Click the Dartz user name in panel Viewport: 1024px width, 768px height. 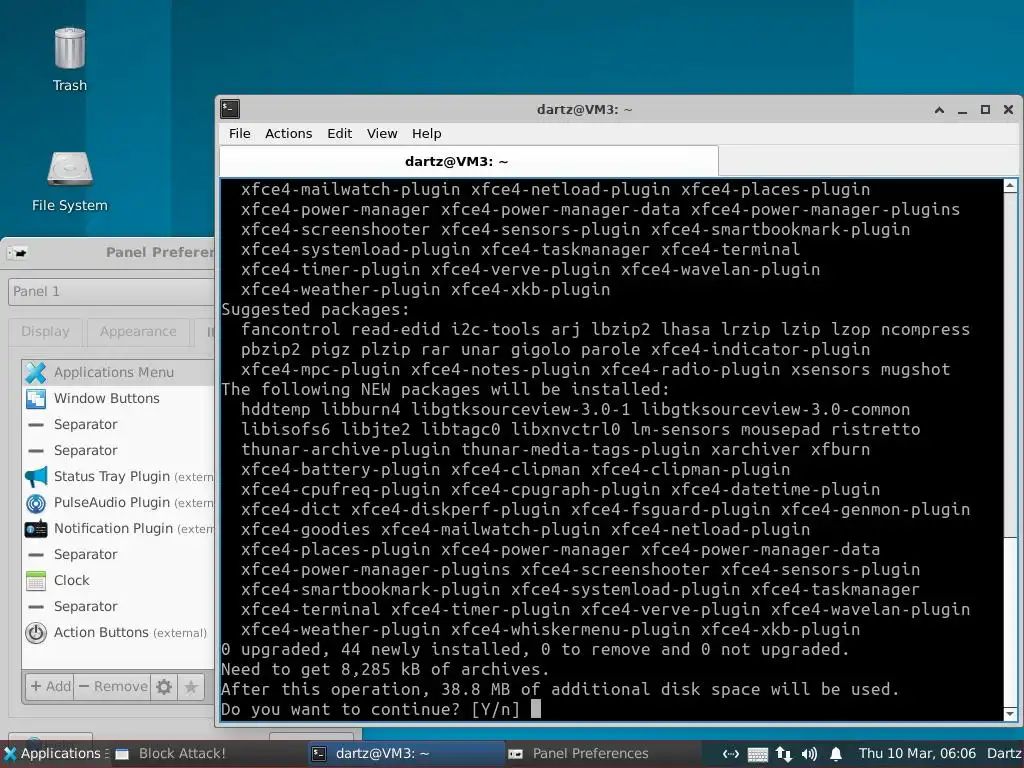(x=1004, y=754)
